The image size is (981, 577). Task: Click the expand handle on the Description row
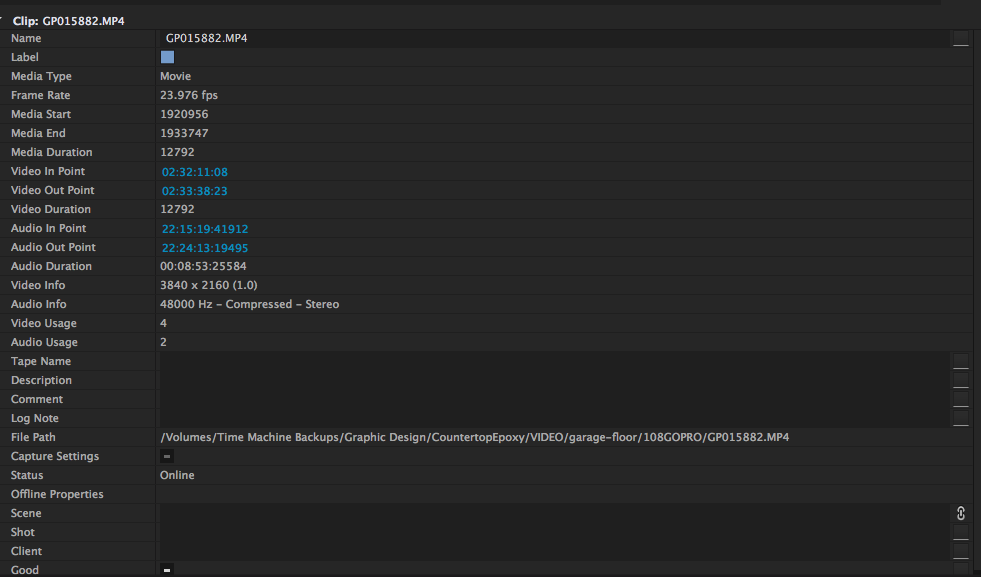[960, 380]
